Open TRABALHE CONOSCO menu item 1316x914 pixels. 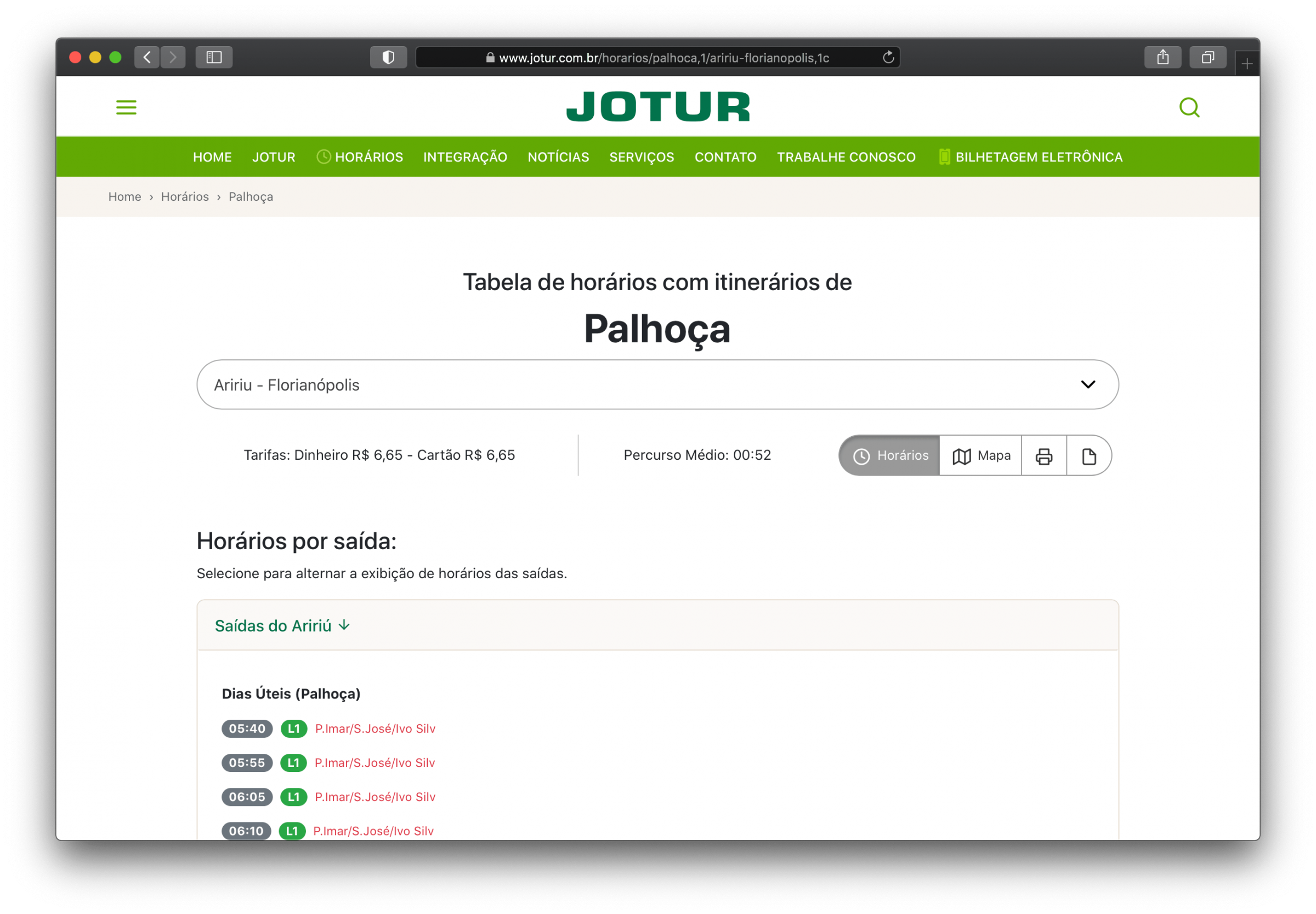click(846, 157)
